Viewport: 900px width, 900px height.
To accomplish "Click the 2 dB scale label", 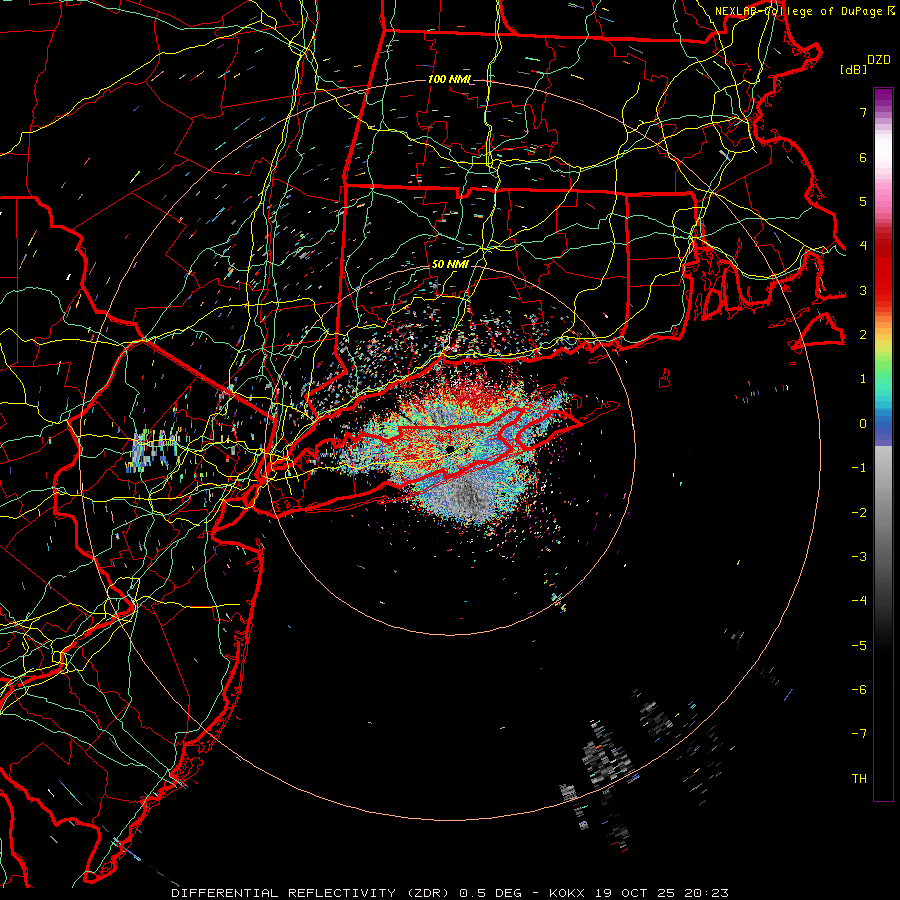I will pos(863,335).
